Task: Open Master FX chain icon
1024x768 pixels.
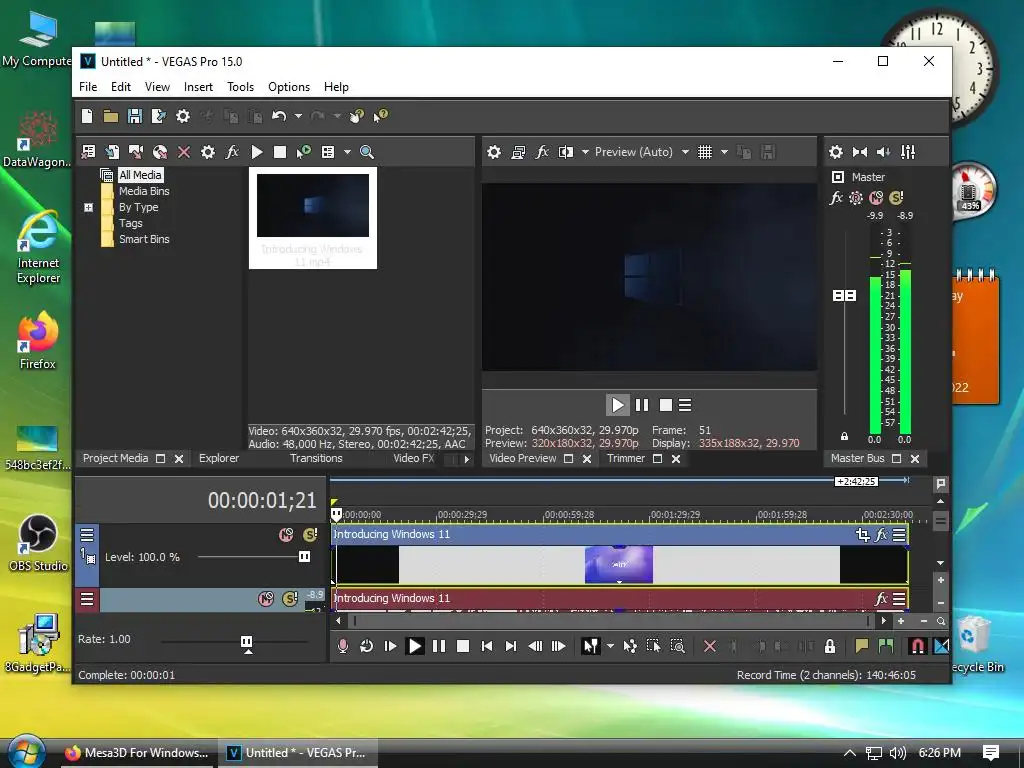Action: [x=836, y=198]
